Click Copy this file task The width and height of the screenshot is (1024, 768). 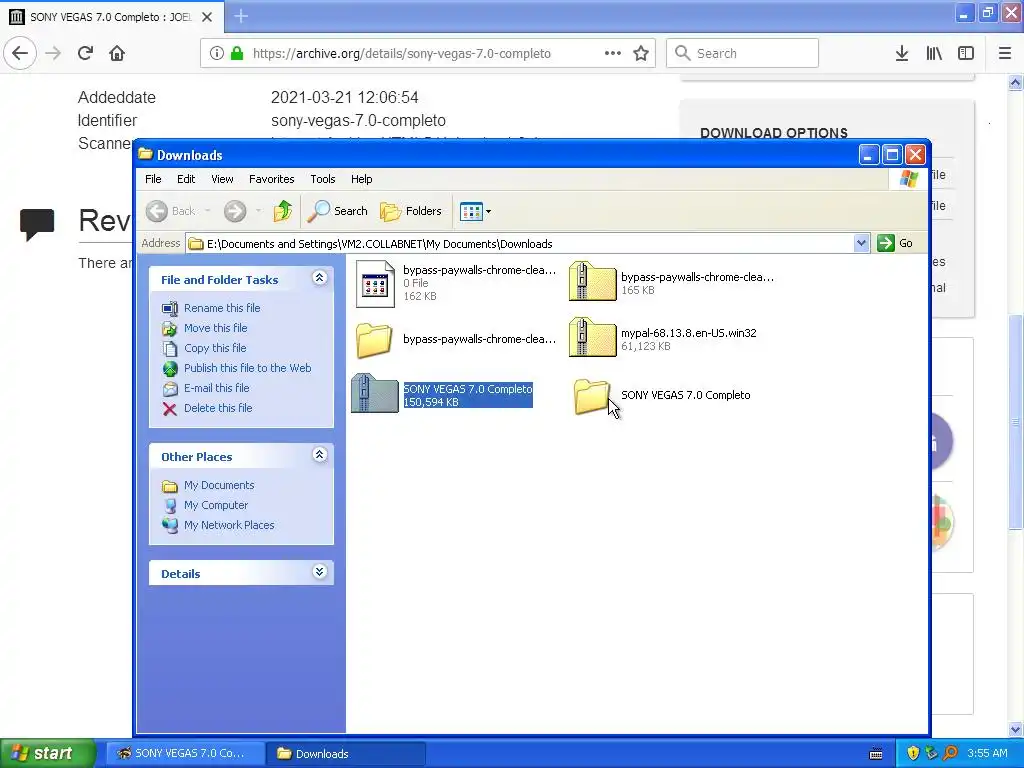[x=215, y=348]
